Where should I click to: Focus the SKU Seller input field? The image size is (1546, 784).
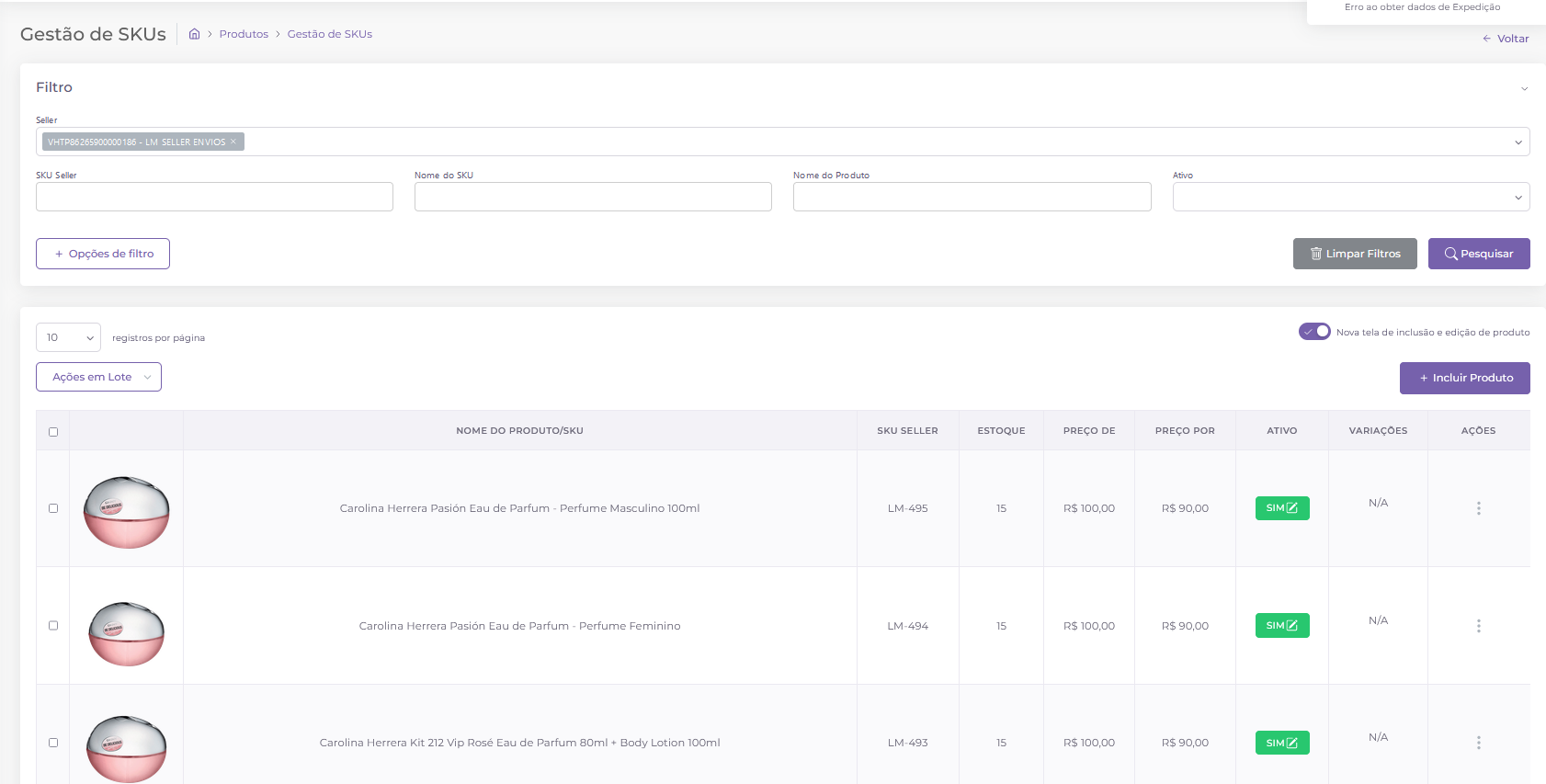[214, 197]
